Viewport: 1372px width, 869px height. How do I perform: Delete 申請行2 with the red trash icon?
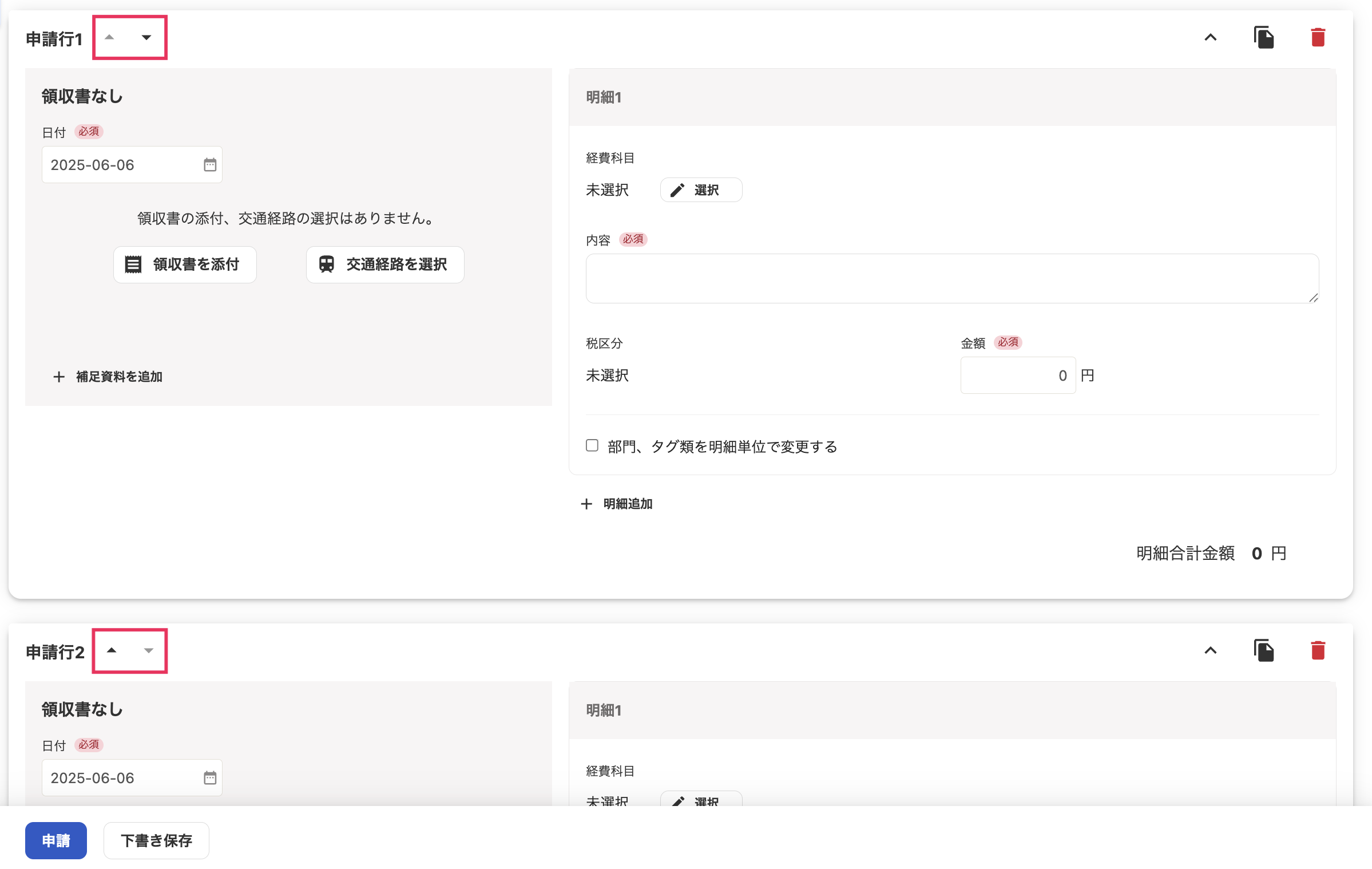[x=1318, y=650]
